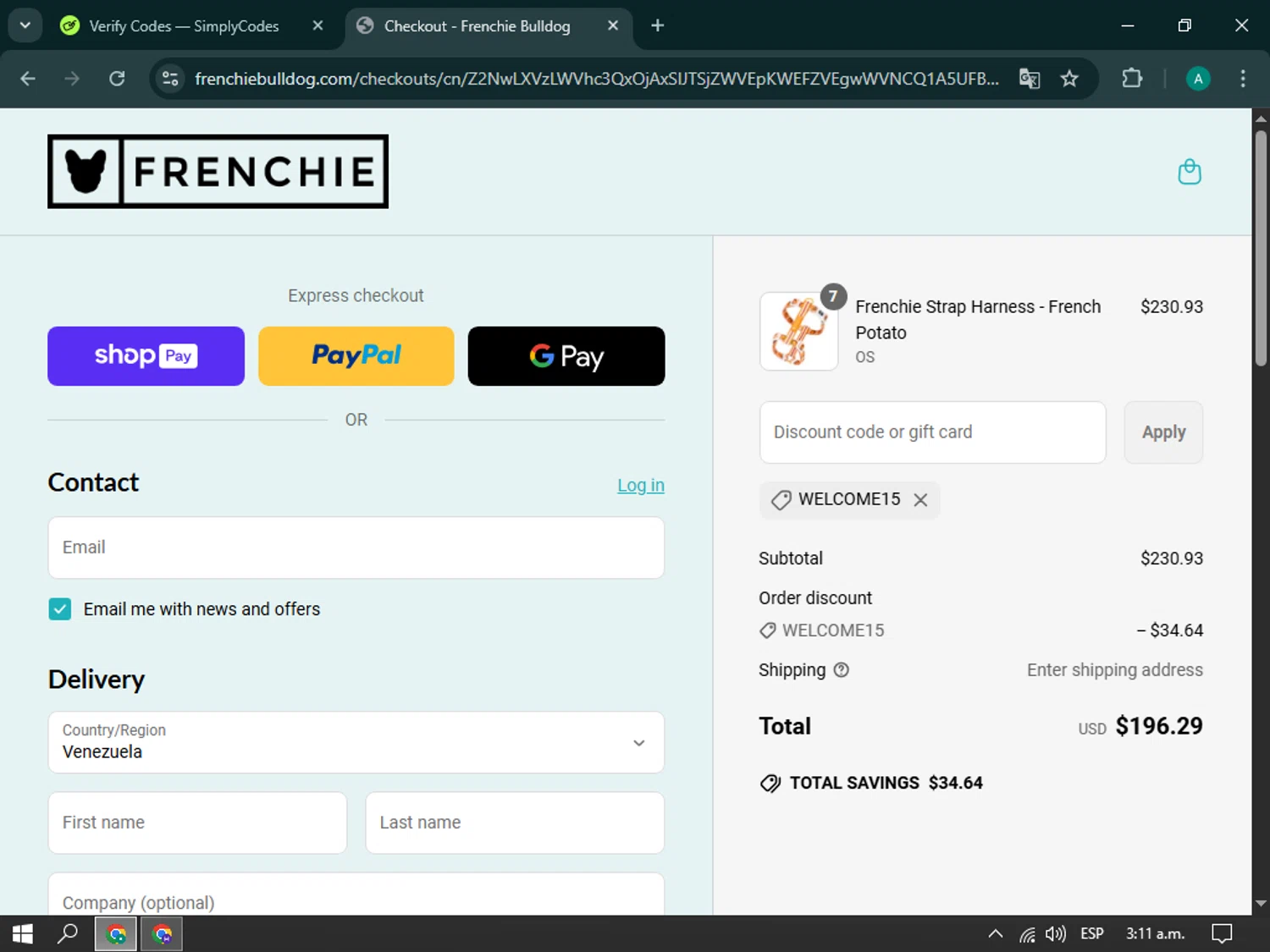This screenshot has width=1270, height=952.
Task: Show hidden system tray icons
Action: (x=996, y=933)
